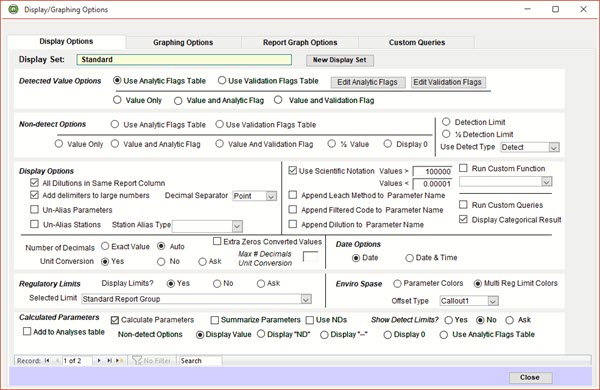Go to previous record arrow
This screenshot has height=390, width=600.
pyautogui.click(x=57, y=361)
